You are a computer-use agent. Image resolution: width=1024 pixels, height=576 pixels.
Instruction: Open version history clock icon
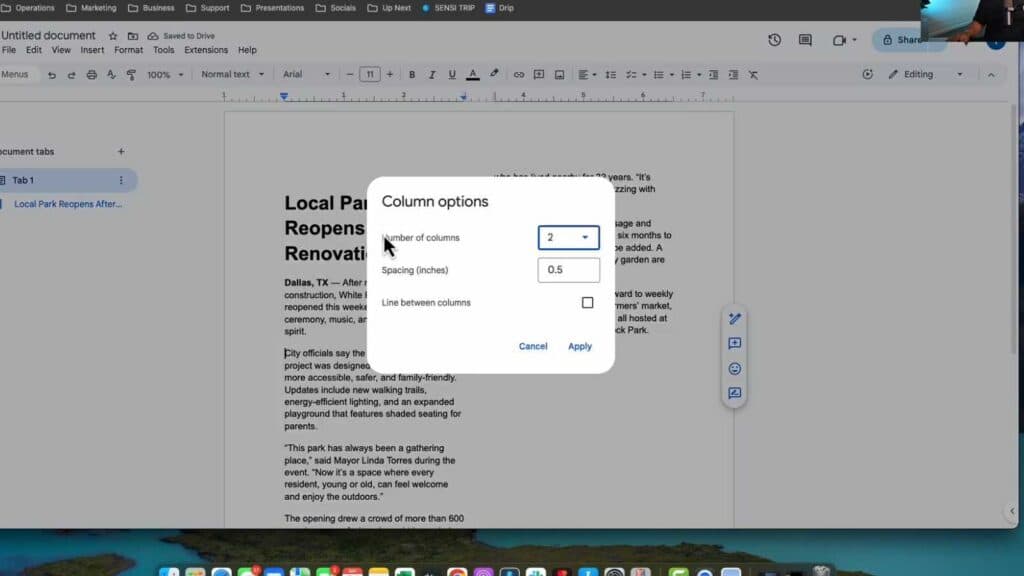775,40
